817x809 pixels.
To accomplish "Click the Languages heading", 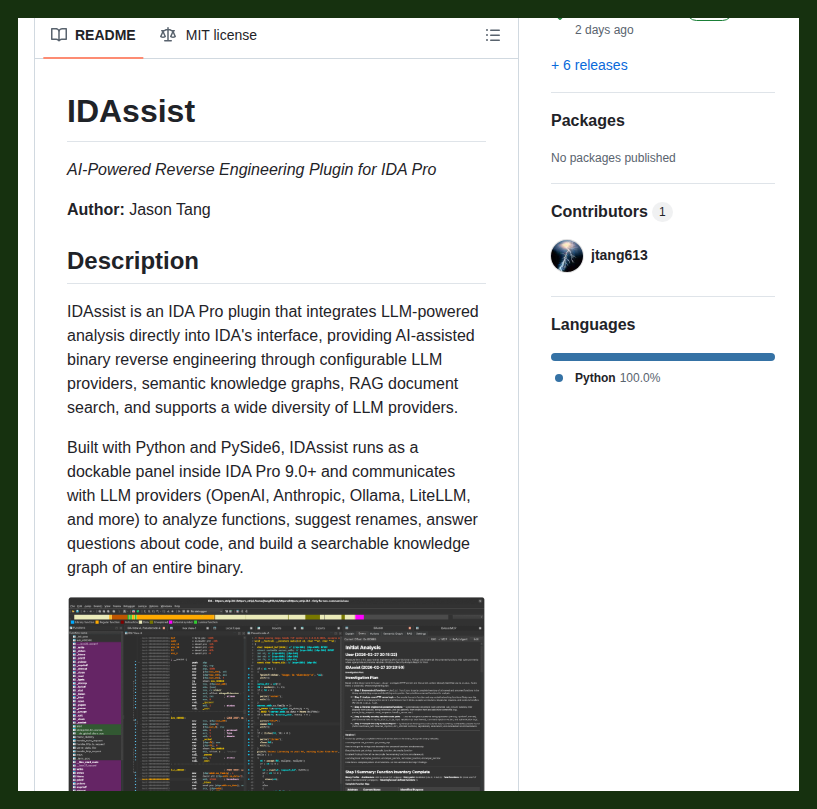I will tap(593, 325).
